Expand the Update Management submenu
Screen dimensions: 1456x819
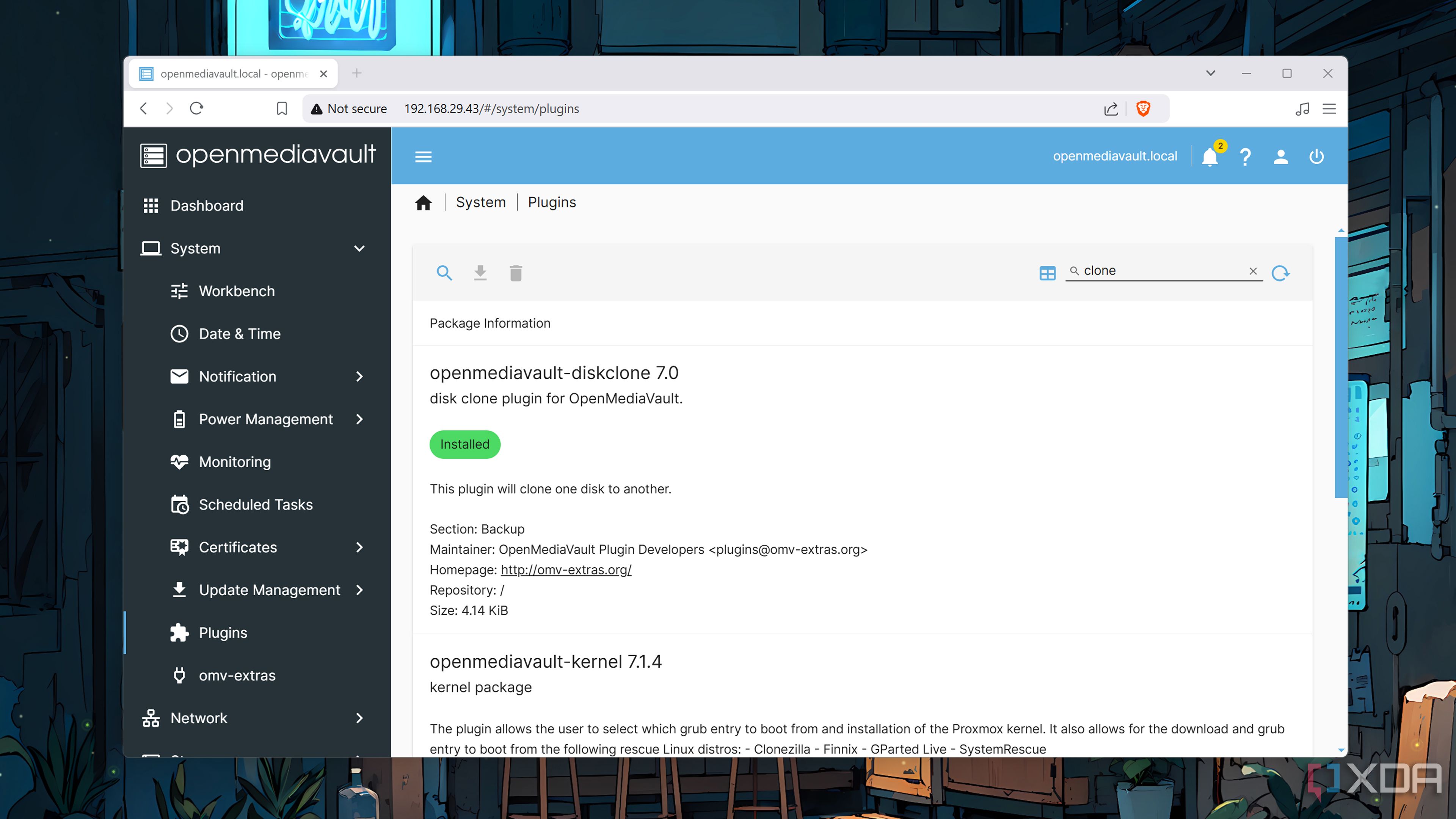(359, 590)
